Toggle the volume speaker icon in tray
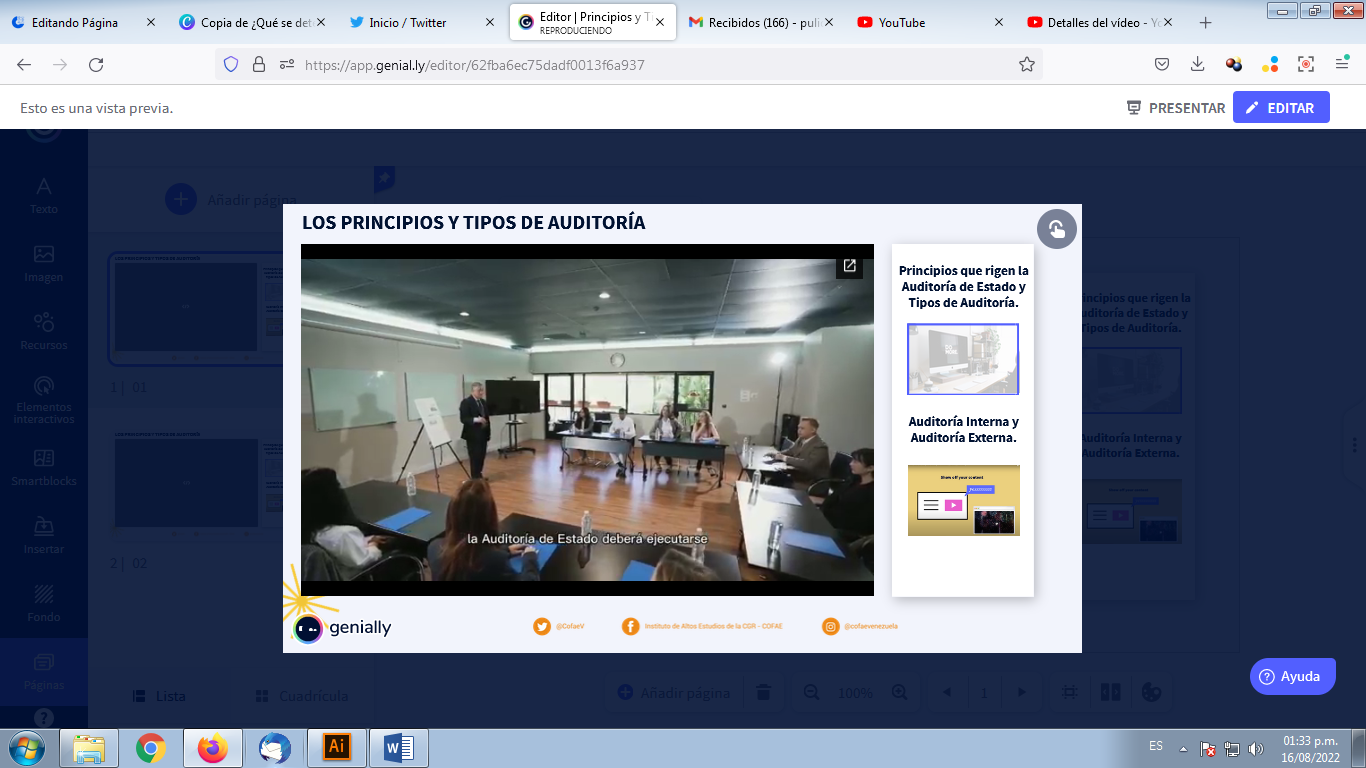The width and height of the screenshot is (1366, 768). pyautogui.click(x=1256, y=748)
